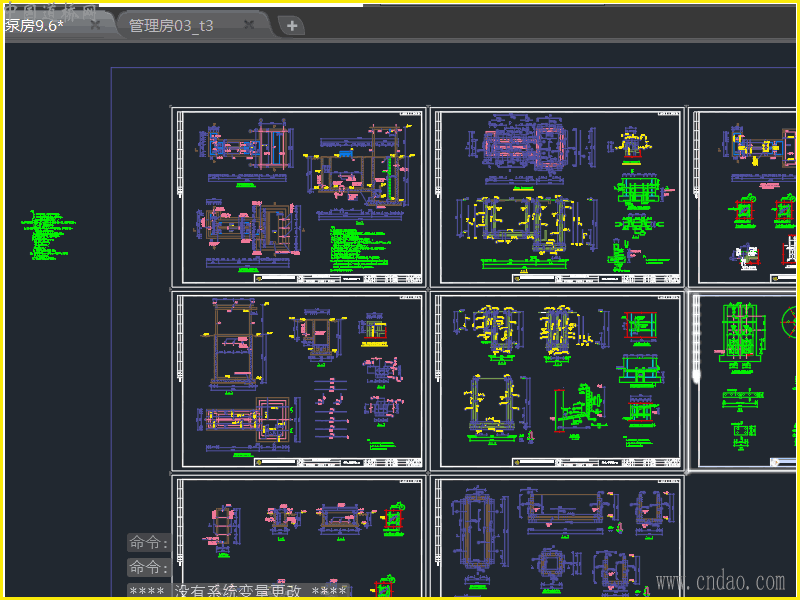The height and width of the screenshot is (600, 800).
Task: Click the second 命令: command line
Action: click(x=148, y=567)
